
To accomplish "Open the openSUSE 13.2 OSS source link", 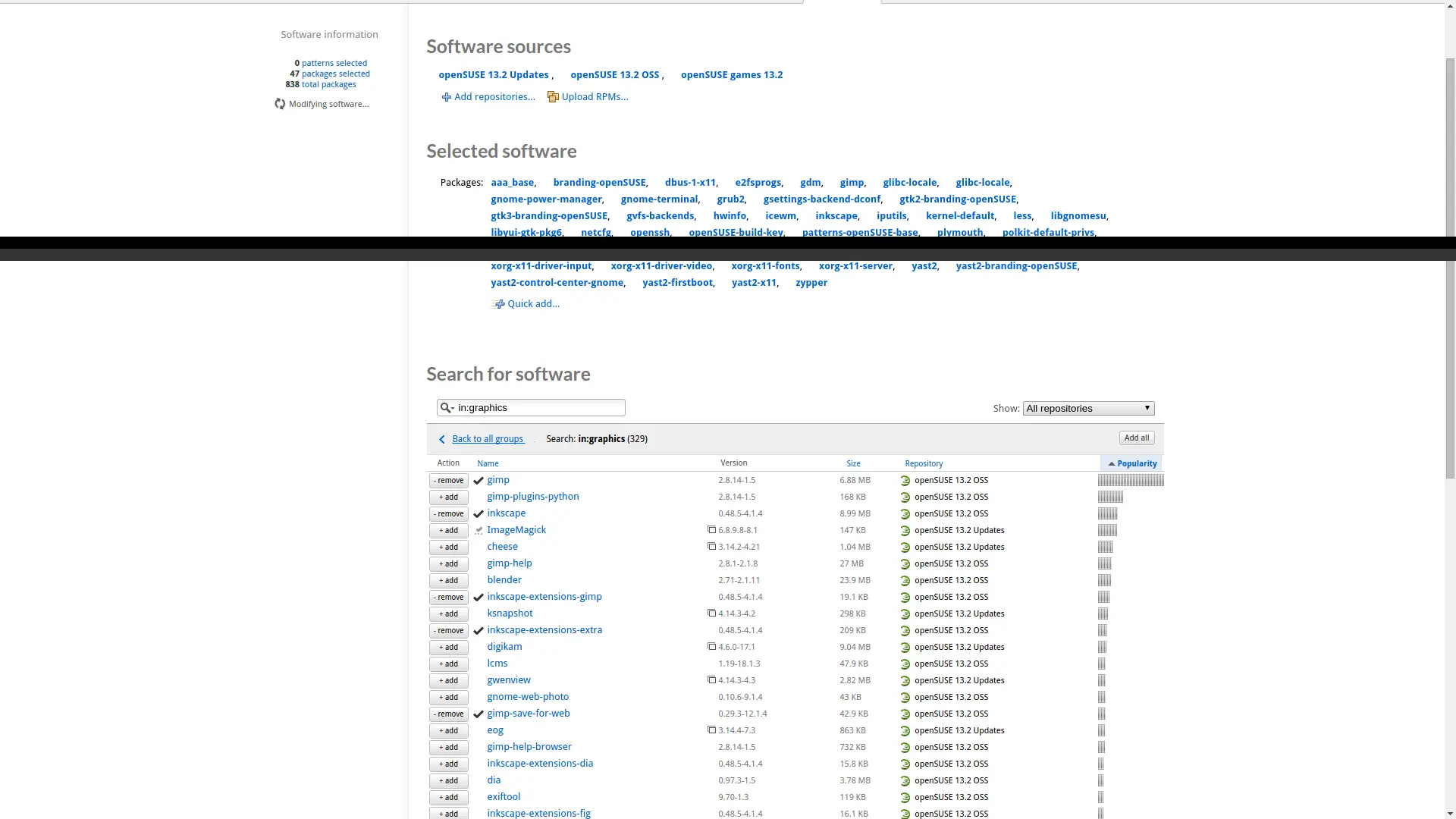I will pyautogui.click(x=615, y=75).
